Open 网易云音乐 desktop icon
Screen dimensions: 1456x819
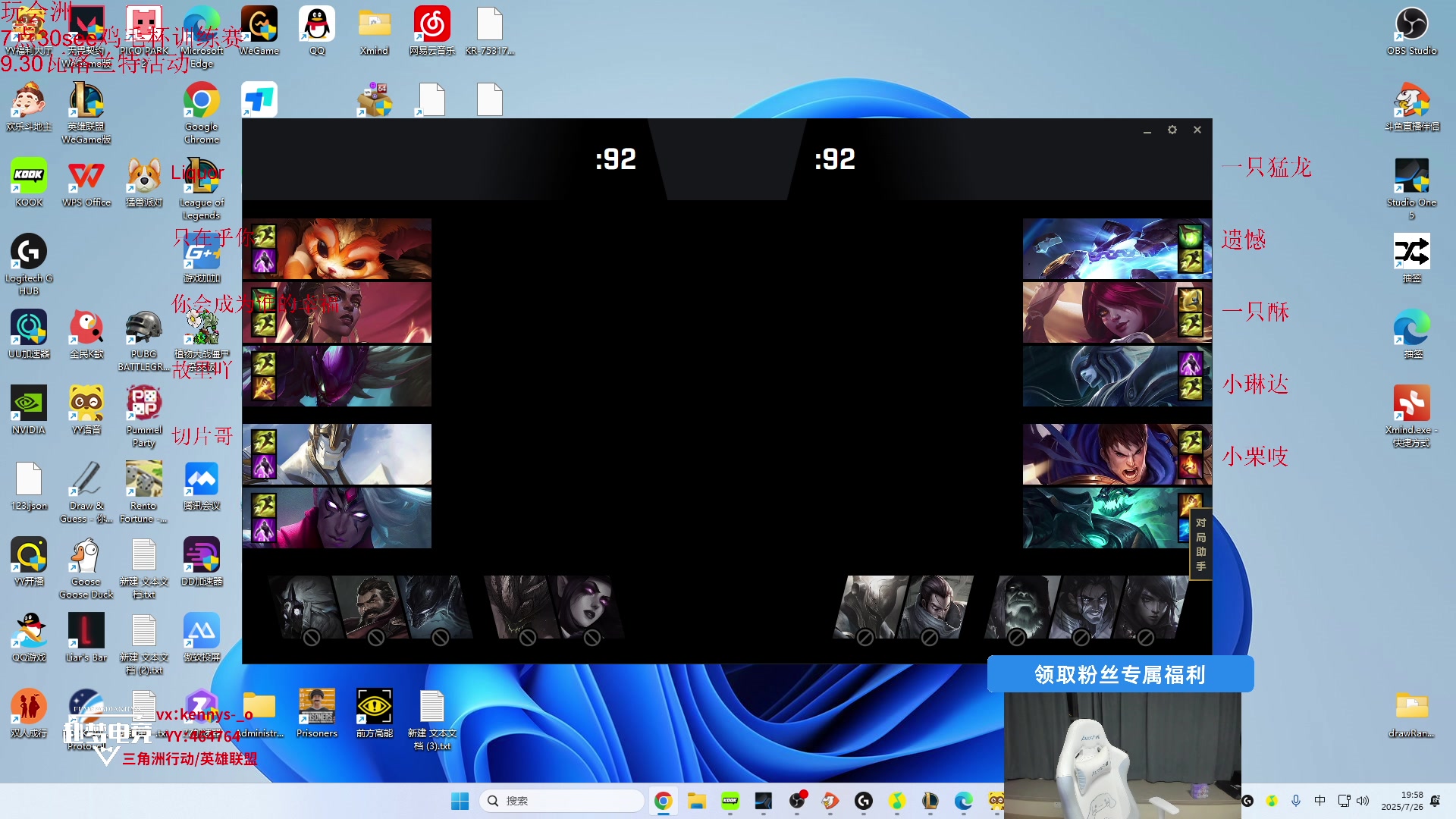coord(432,31)
